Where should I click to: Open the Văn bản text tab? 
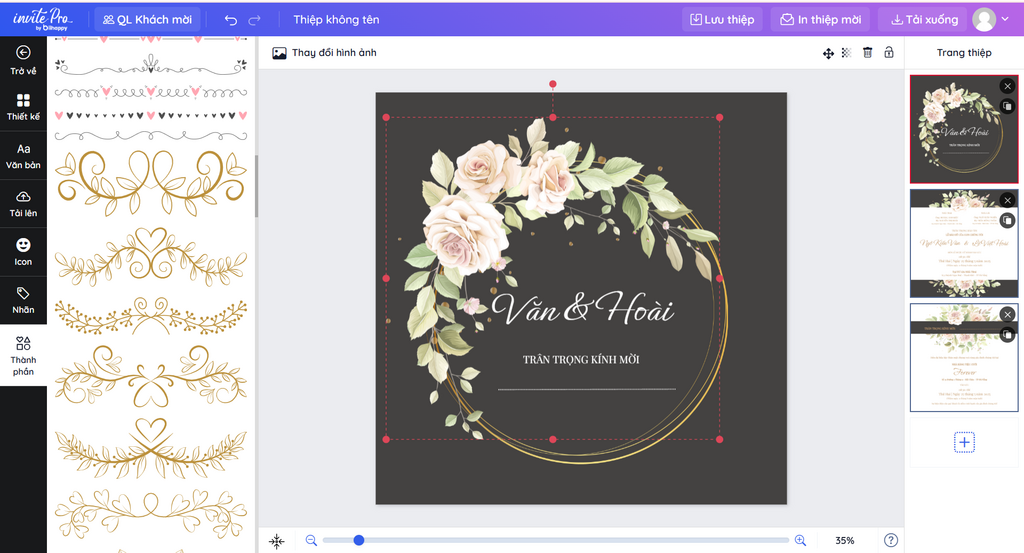tap(23, 156)
